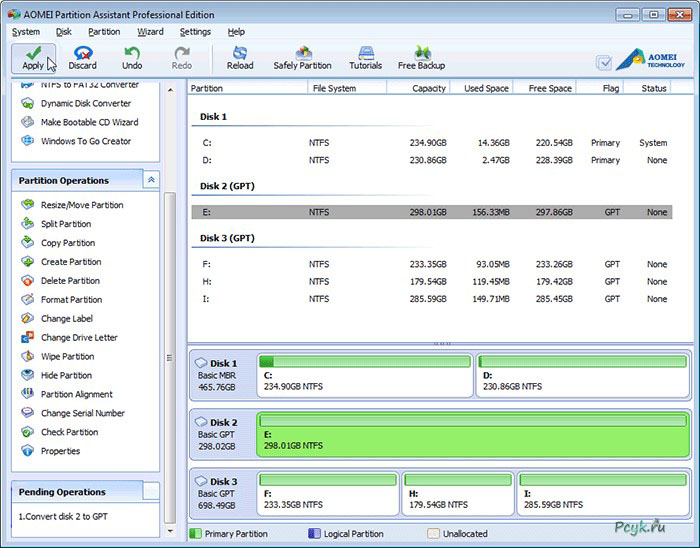Discard pending operations via toolbar
Screen dimensions: 700x548
point(83,58)
